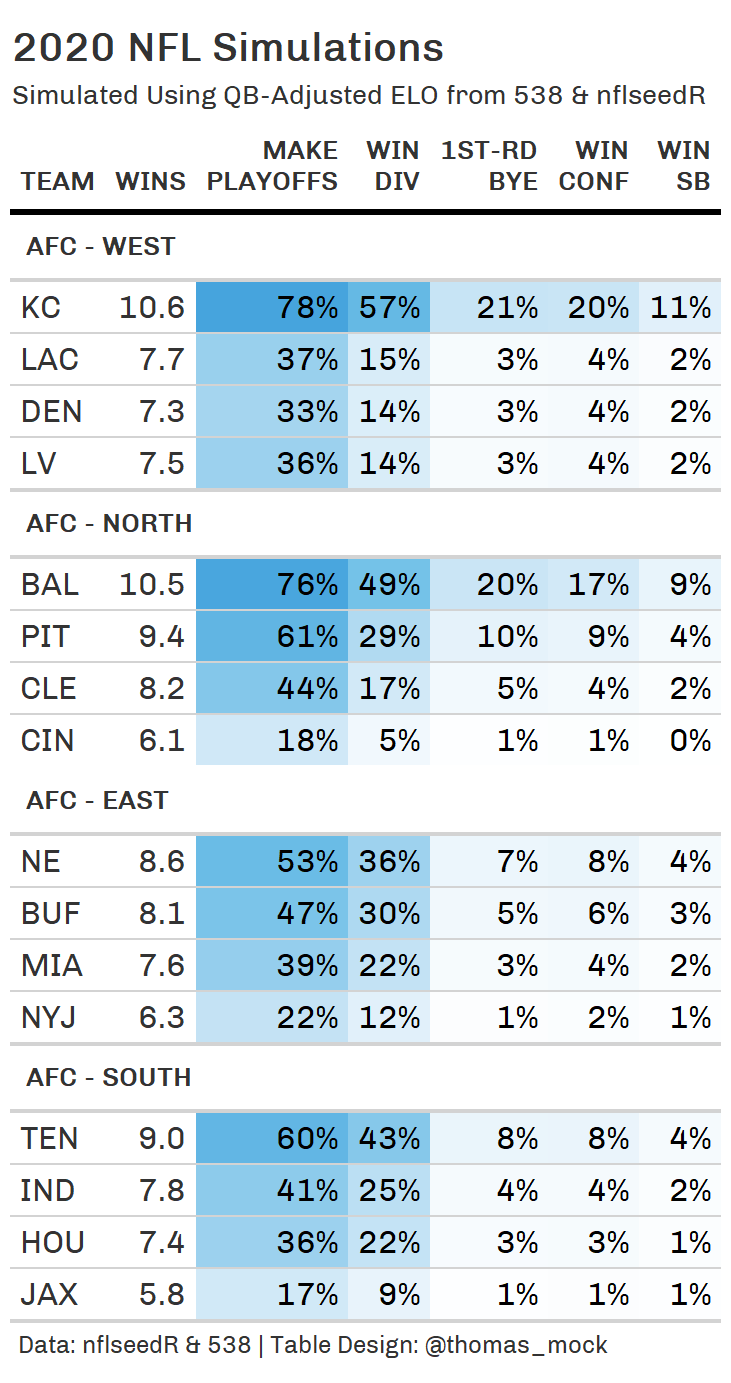
Task: Select the 1ST-RD BYE column header
Action: click(489, 166)
